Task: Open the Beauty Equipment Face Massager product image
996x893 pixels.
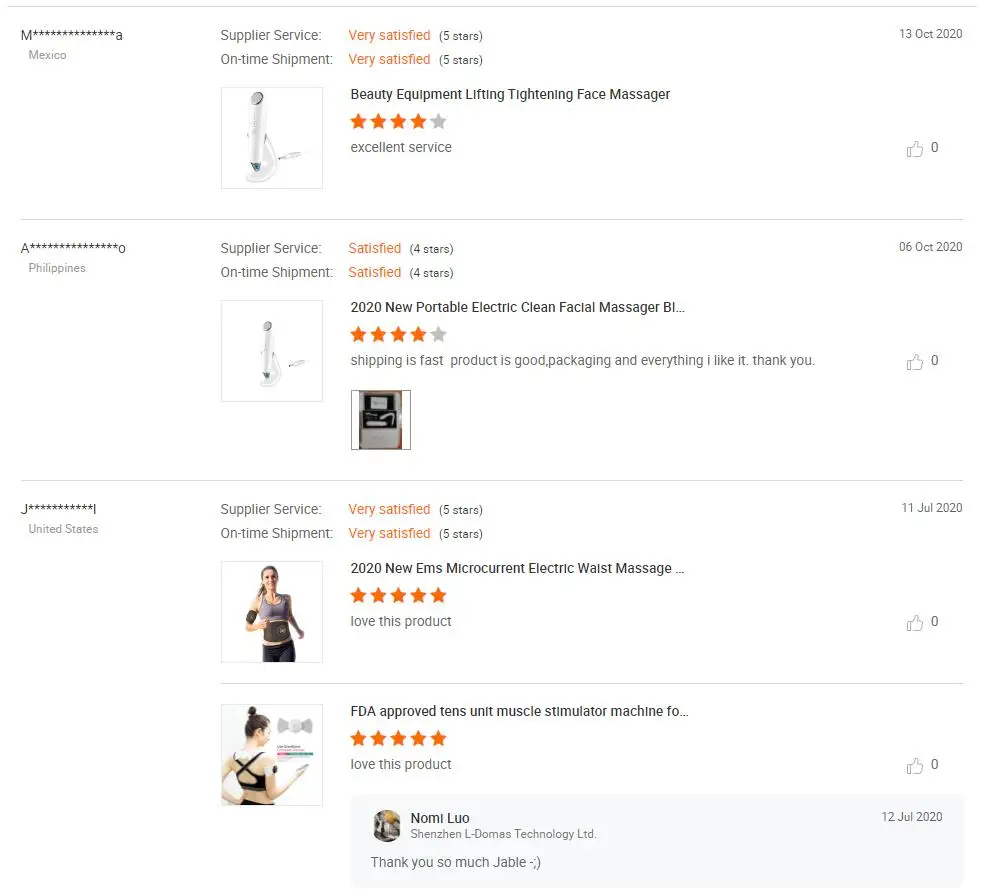Action: click(272, 138)
